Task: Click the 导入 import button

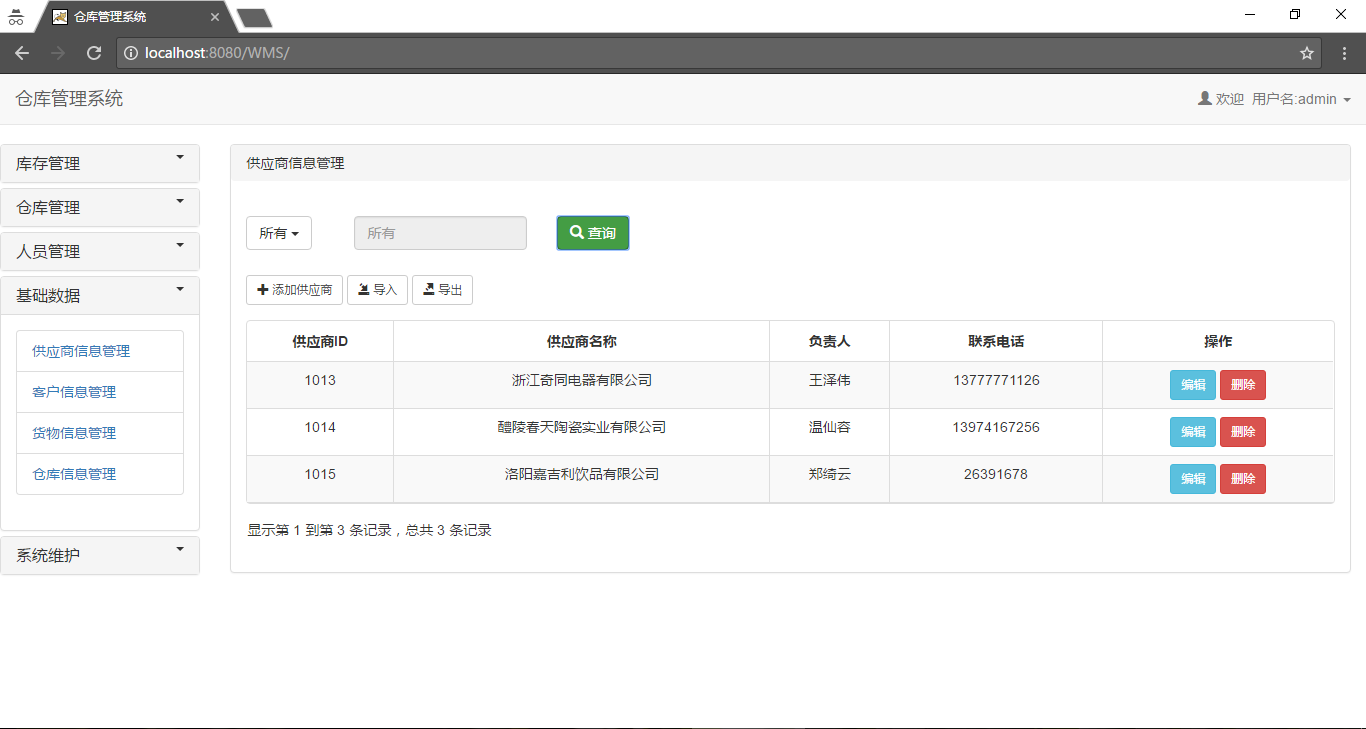Action: click(x=377, y=290)
